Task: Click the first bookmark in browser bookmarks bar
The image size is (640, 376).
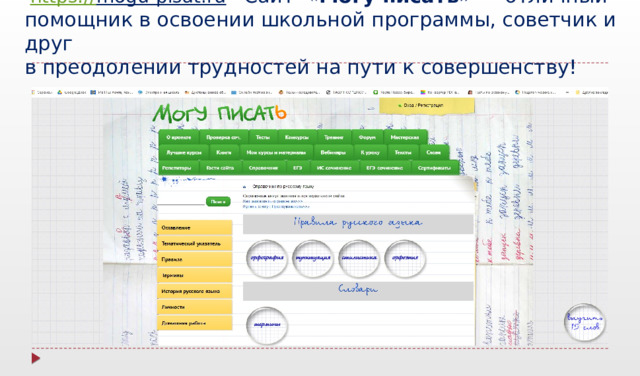Action: (42, 93)
